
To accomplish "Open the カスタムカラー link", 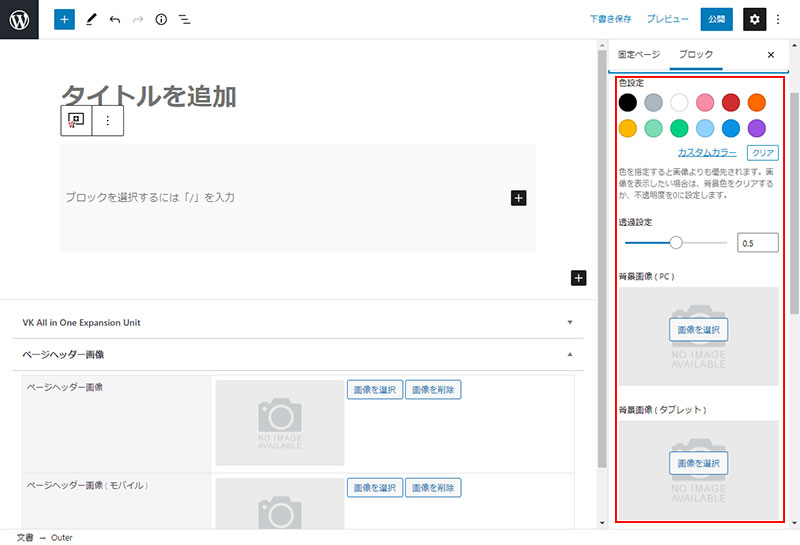I will 707,153.
